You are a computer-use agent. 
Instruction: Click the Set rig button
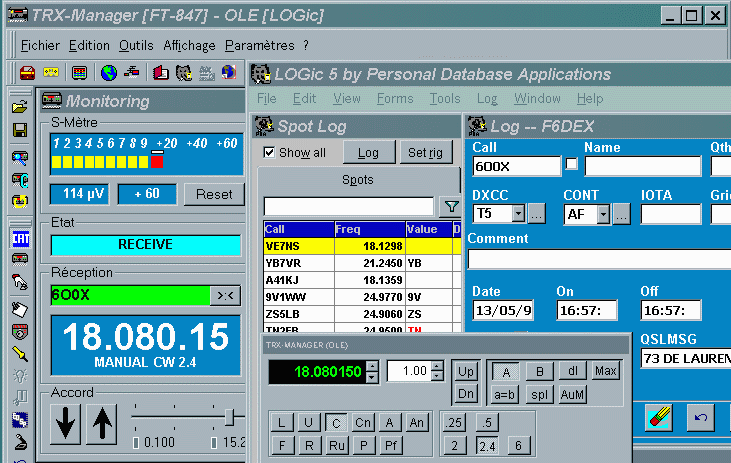click(425, 152)
